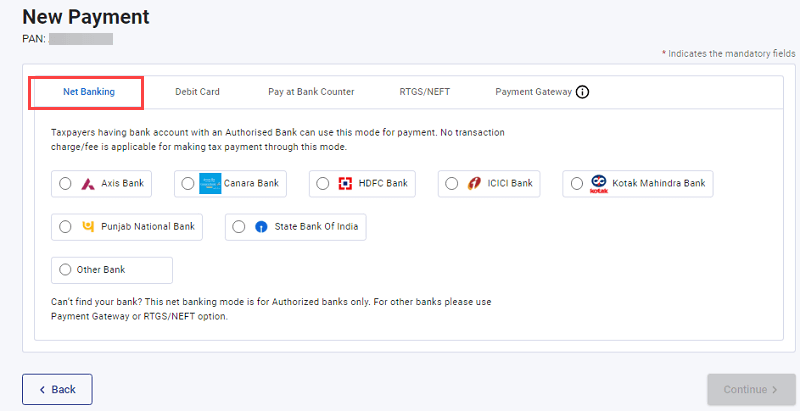Click the HDFC Bank logo icon
Image resolution: width=800 pixels, height=411 pixels.
tap(345, 184)
